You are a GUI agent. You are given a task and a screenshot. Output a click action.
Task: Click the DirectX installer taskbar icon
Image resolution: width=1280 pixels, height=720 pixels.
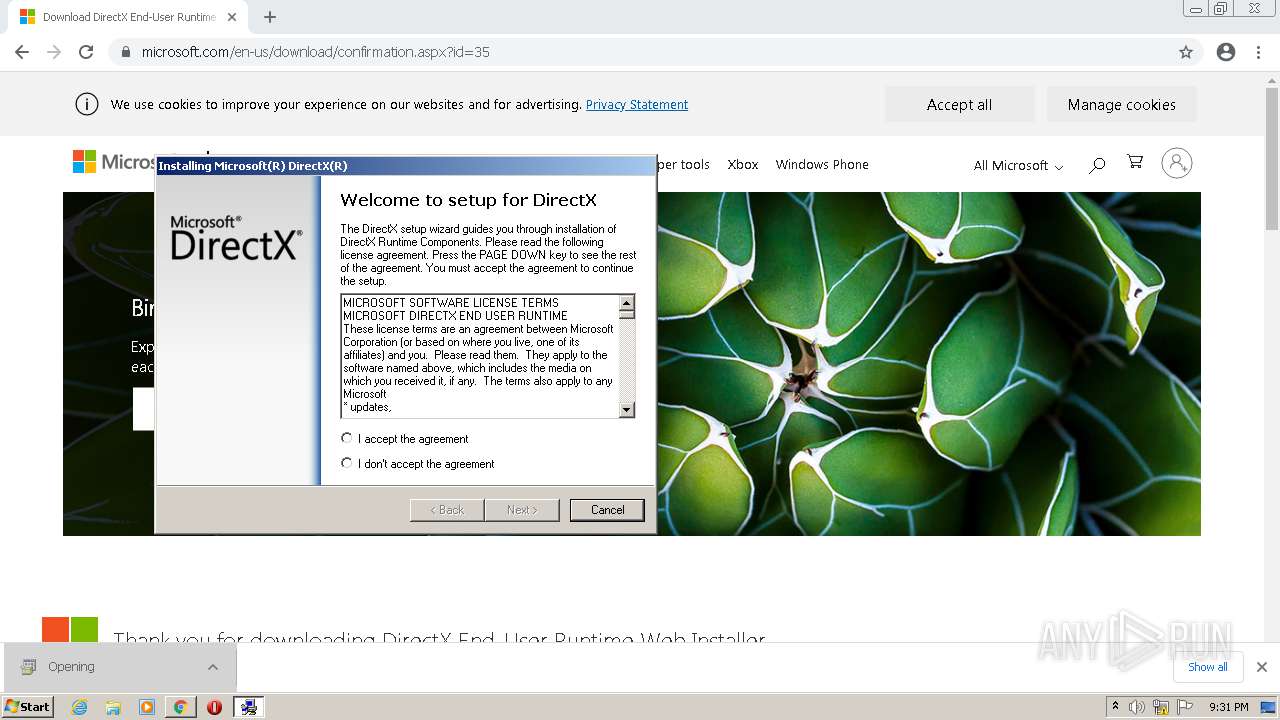coord(248,707)
